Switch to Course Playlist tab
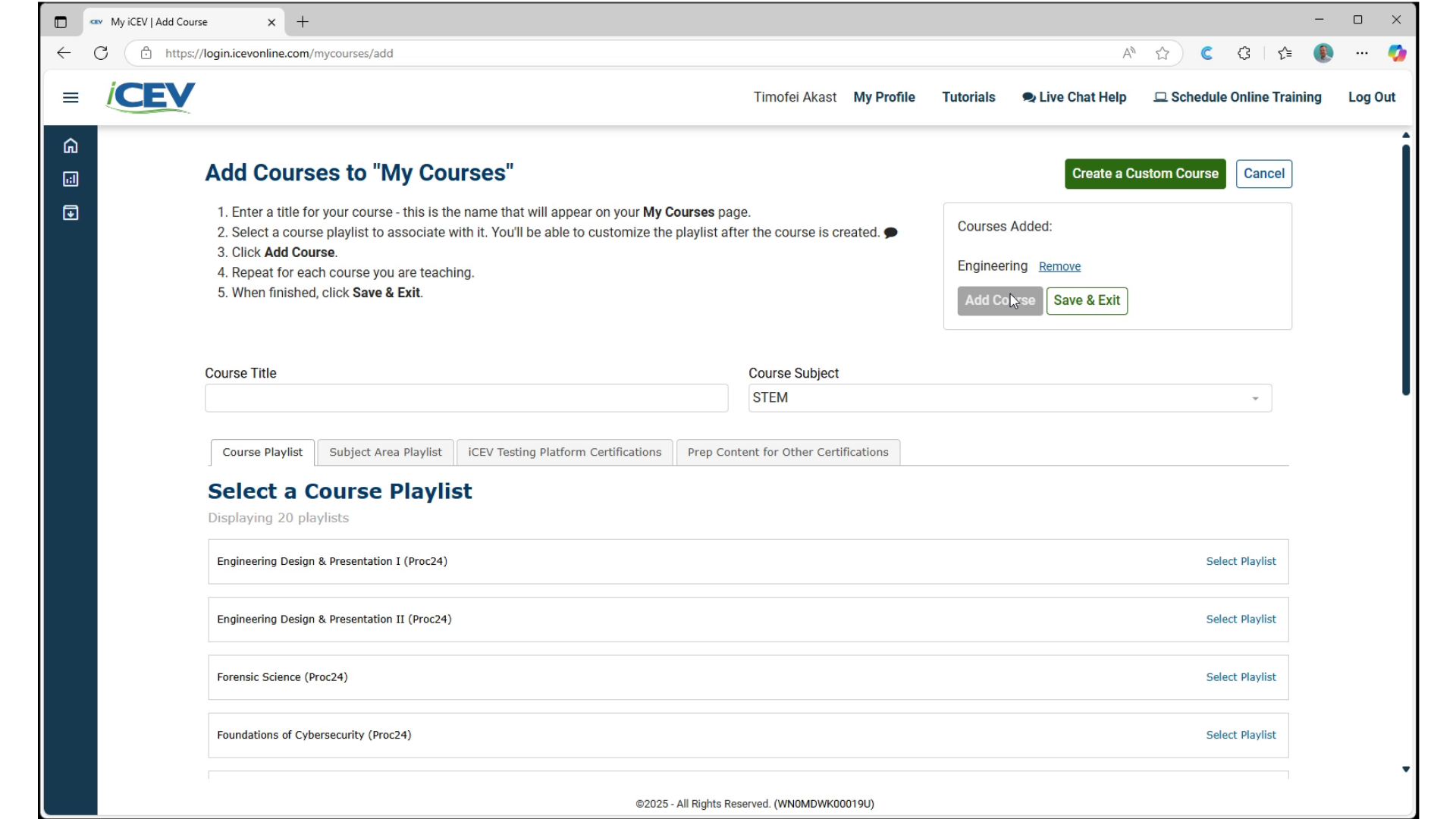The height and width of the screenshot is (819, 1456). pos(262,453)
